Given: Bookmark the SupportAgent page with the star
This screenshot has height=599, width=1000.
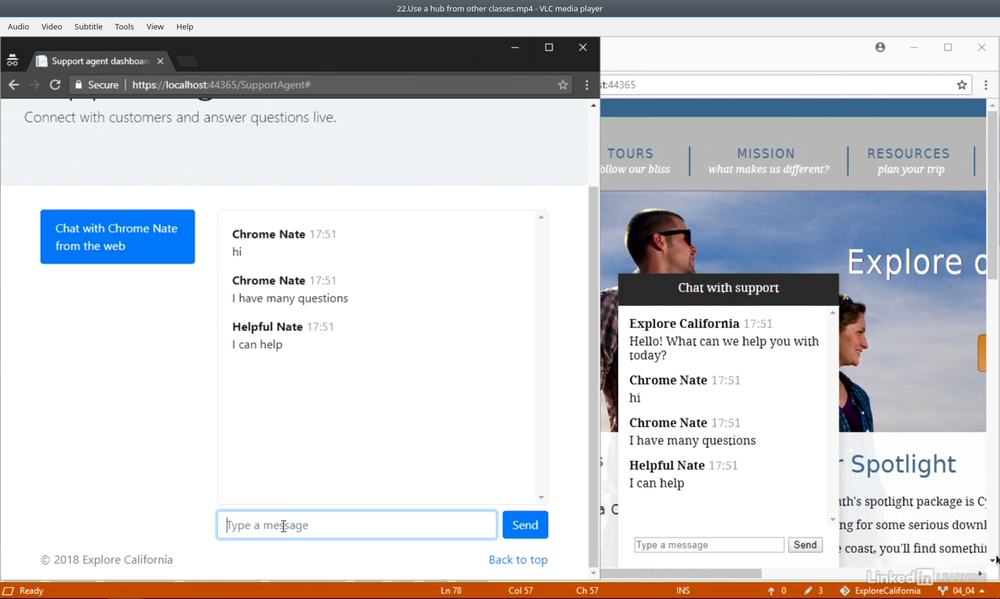Looking at the screenshot, I should (562, 85).
